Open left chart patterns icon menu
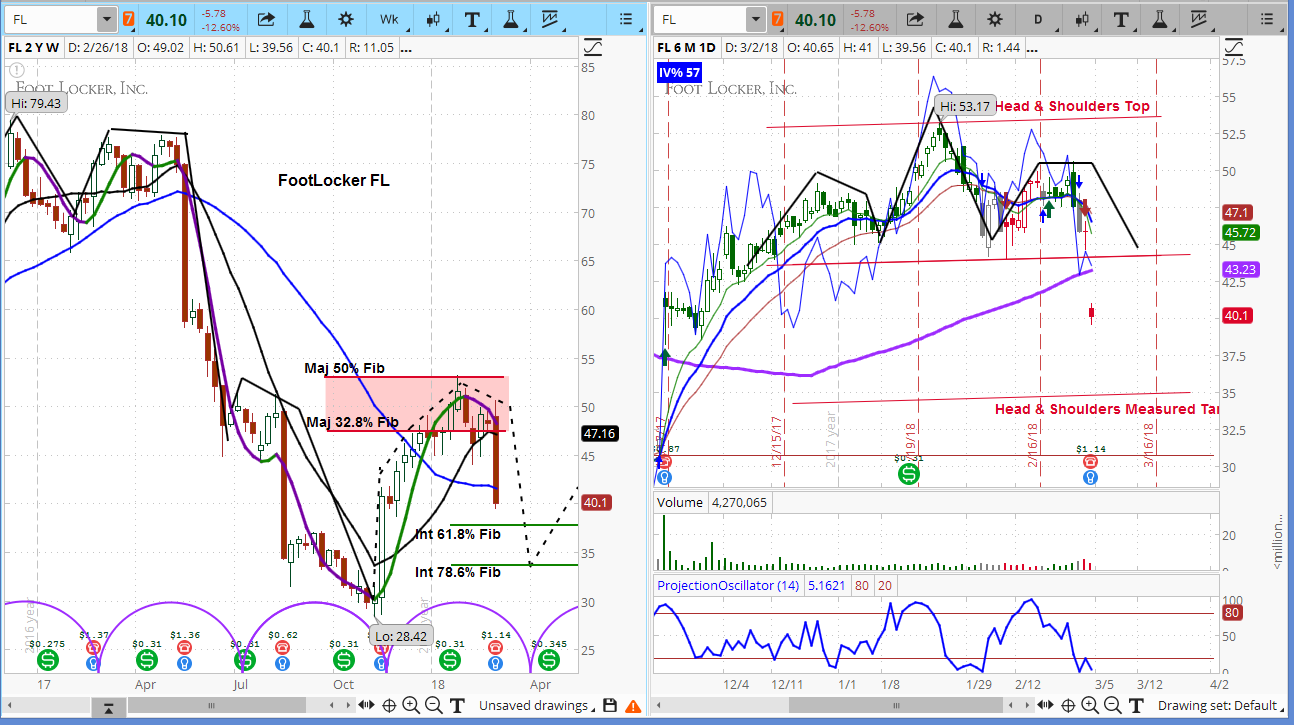 click(549, 19)
